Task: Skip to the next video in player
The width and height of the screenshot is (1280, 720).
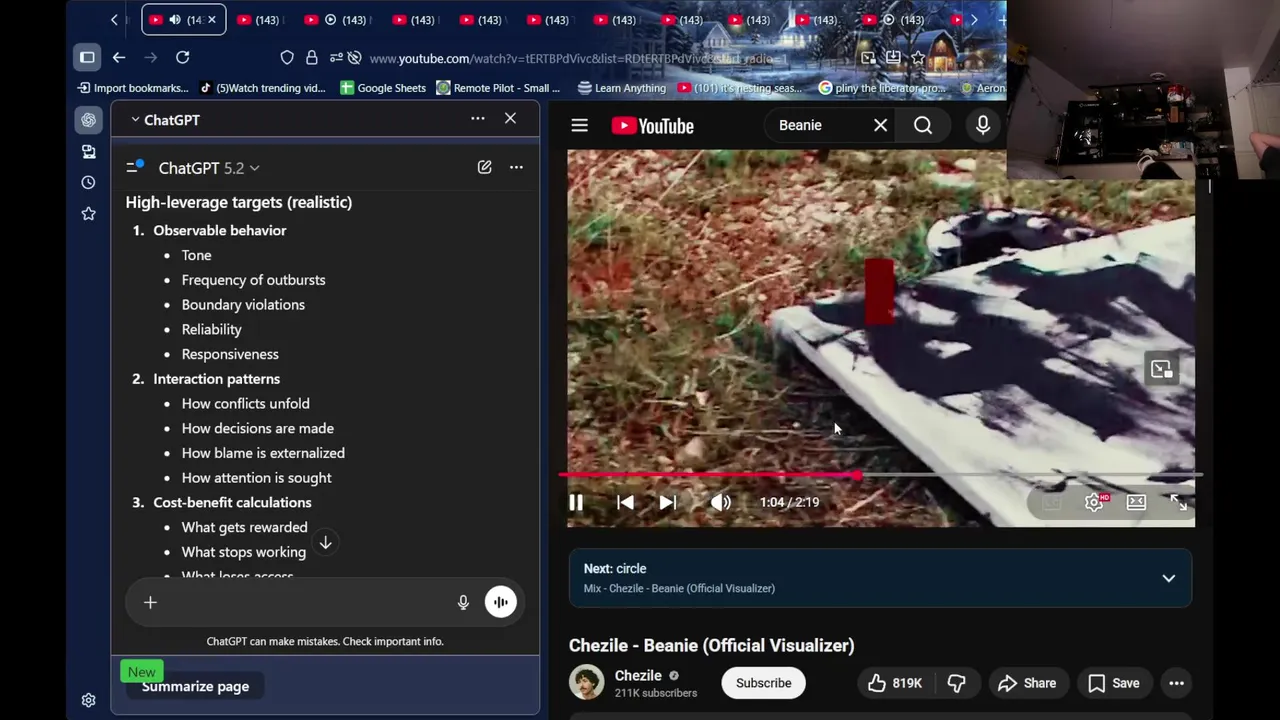Action: click(x=668, y=503)
